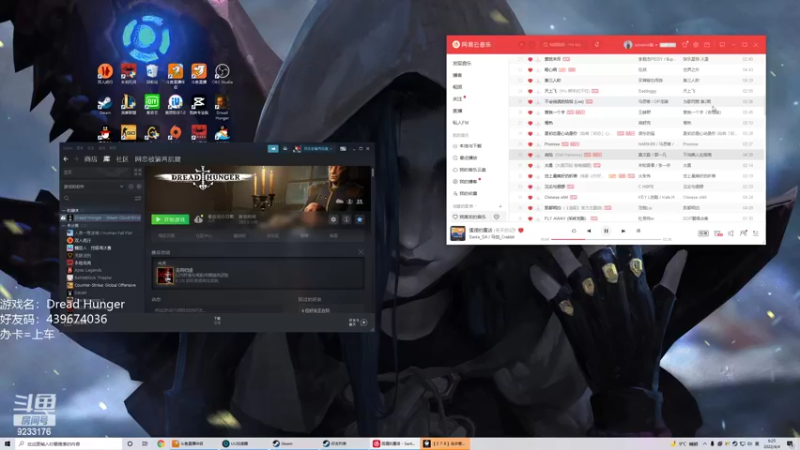
Task: Add a new playlist with the plus icon
Action: pos(501,206)
